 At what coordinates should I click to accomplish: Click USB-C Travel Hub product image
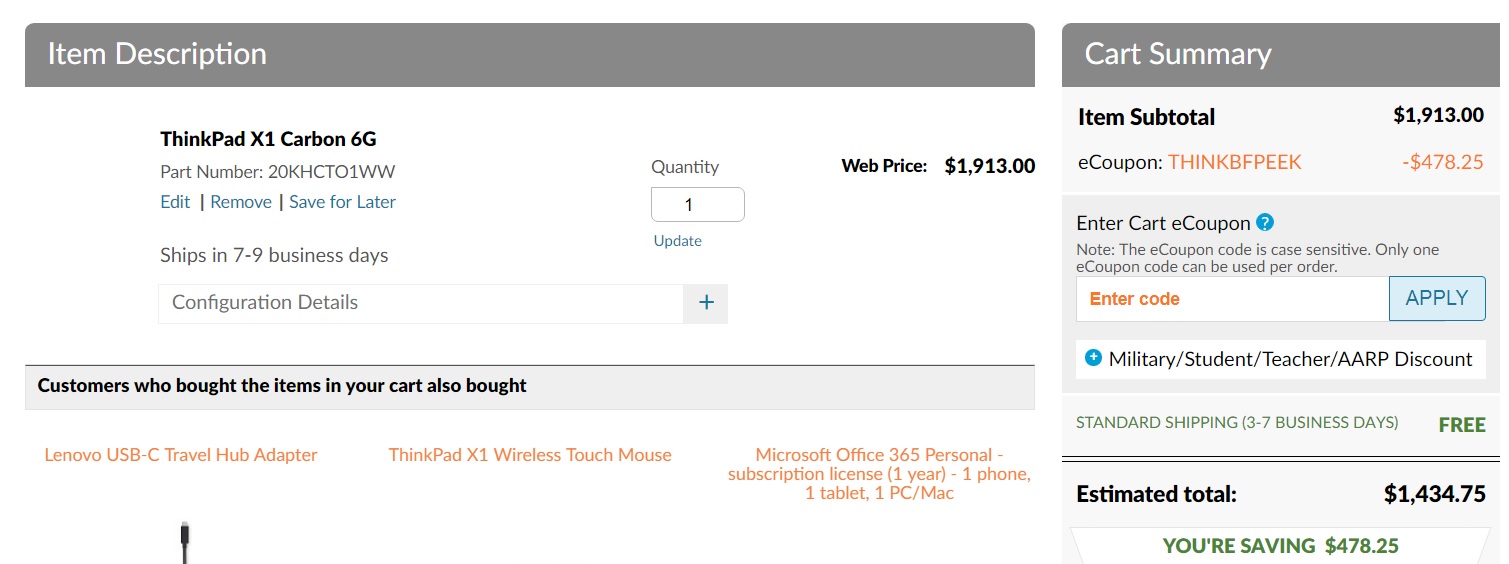(184, 542)
